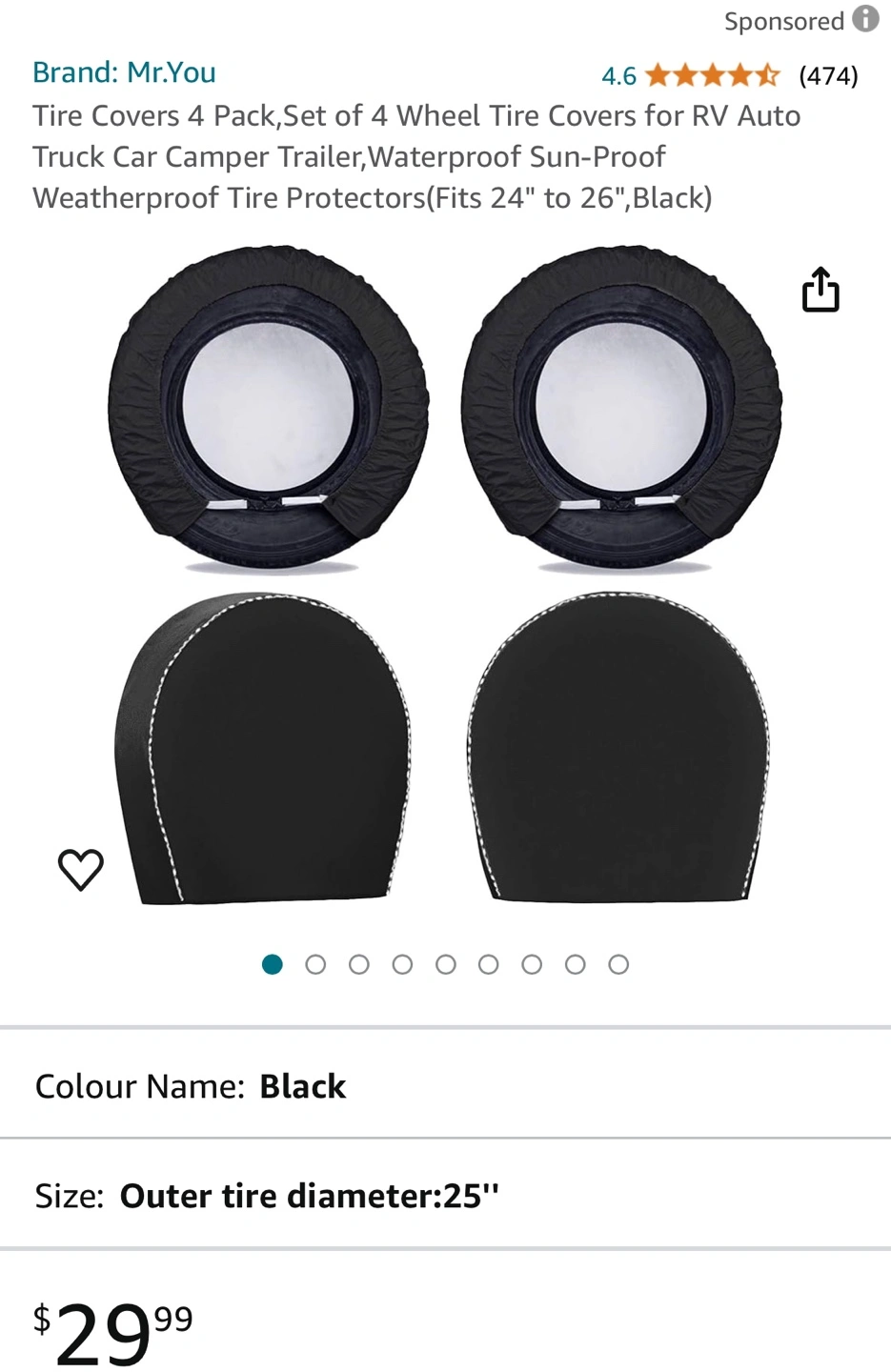
Task: Jump to the fifth product image dot
Action: pyautogui.click(x=445, y=964)
